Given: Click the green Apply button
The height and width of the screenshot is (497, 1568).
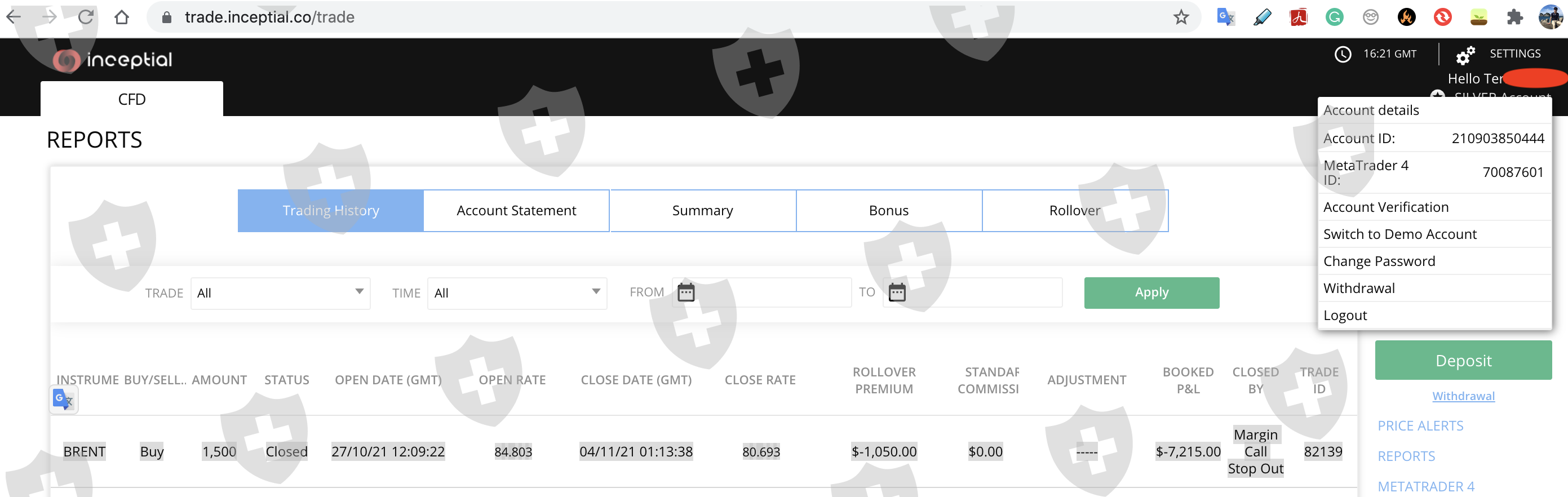Looking at the screenshot, I should coord(1151,292).
